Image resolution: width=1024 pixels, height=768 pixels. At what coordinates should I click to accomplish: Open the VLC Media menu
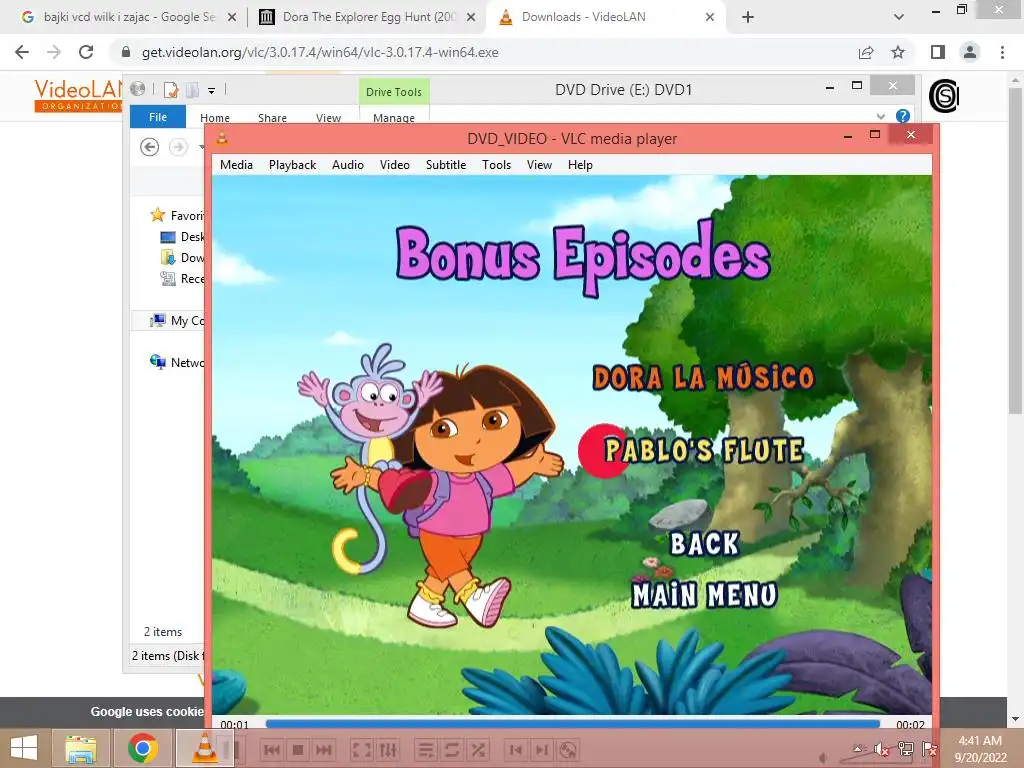coord(236,165)
